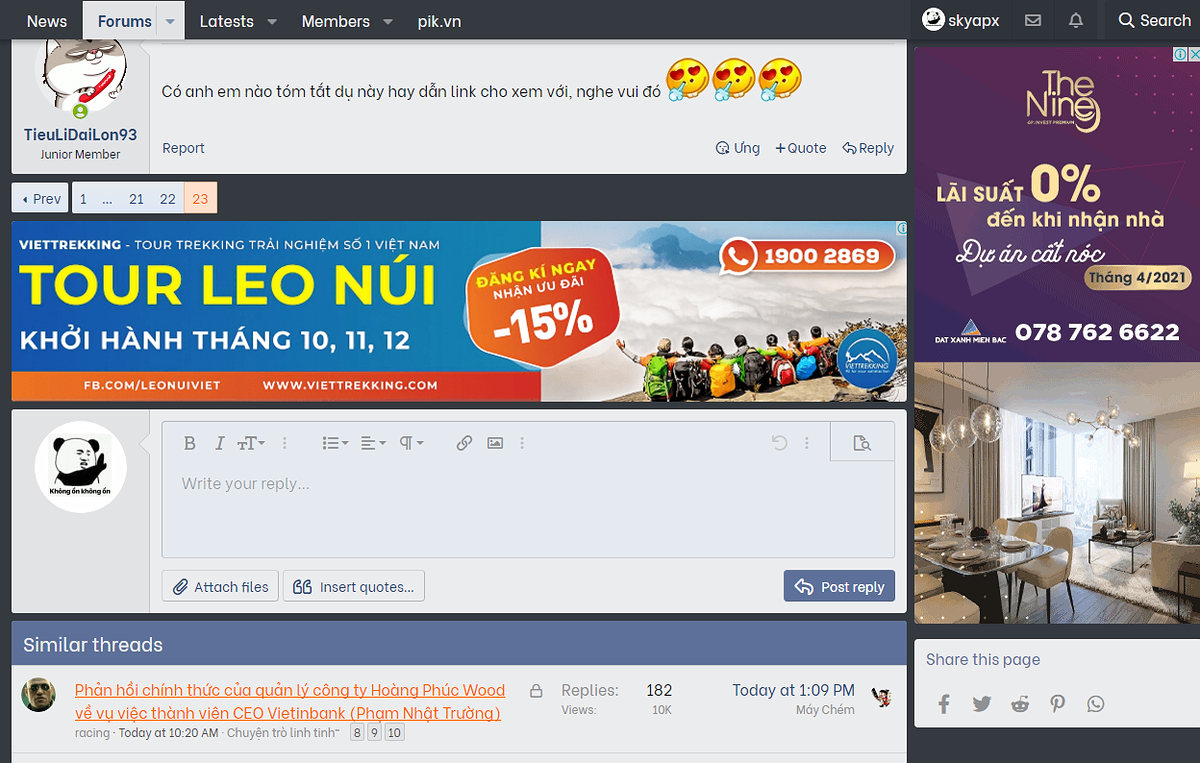This screenshot has width=1200, height=763.
Task: Open the Hoàng Phúc Wood similar thread
Action: 290,702
